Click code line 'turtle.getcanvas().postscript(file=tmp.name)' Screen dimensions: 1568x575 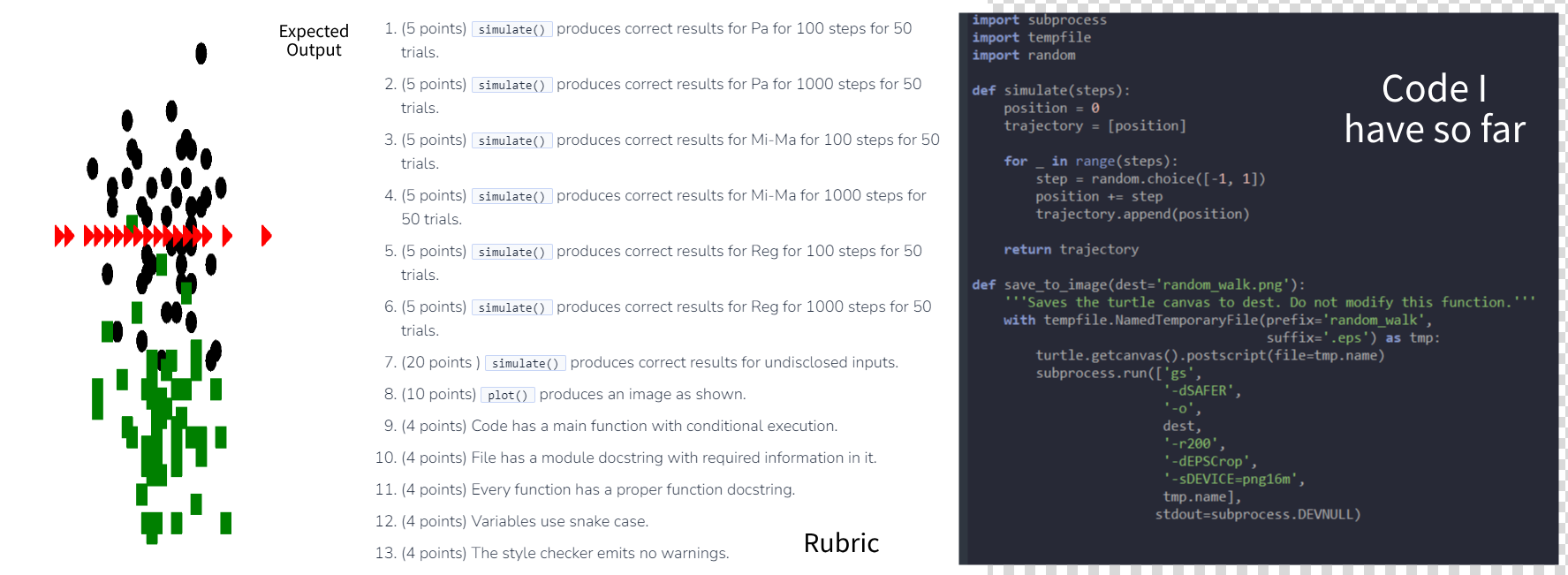pyautogui.click(x=1209, y=355)
